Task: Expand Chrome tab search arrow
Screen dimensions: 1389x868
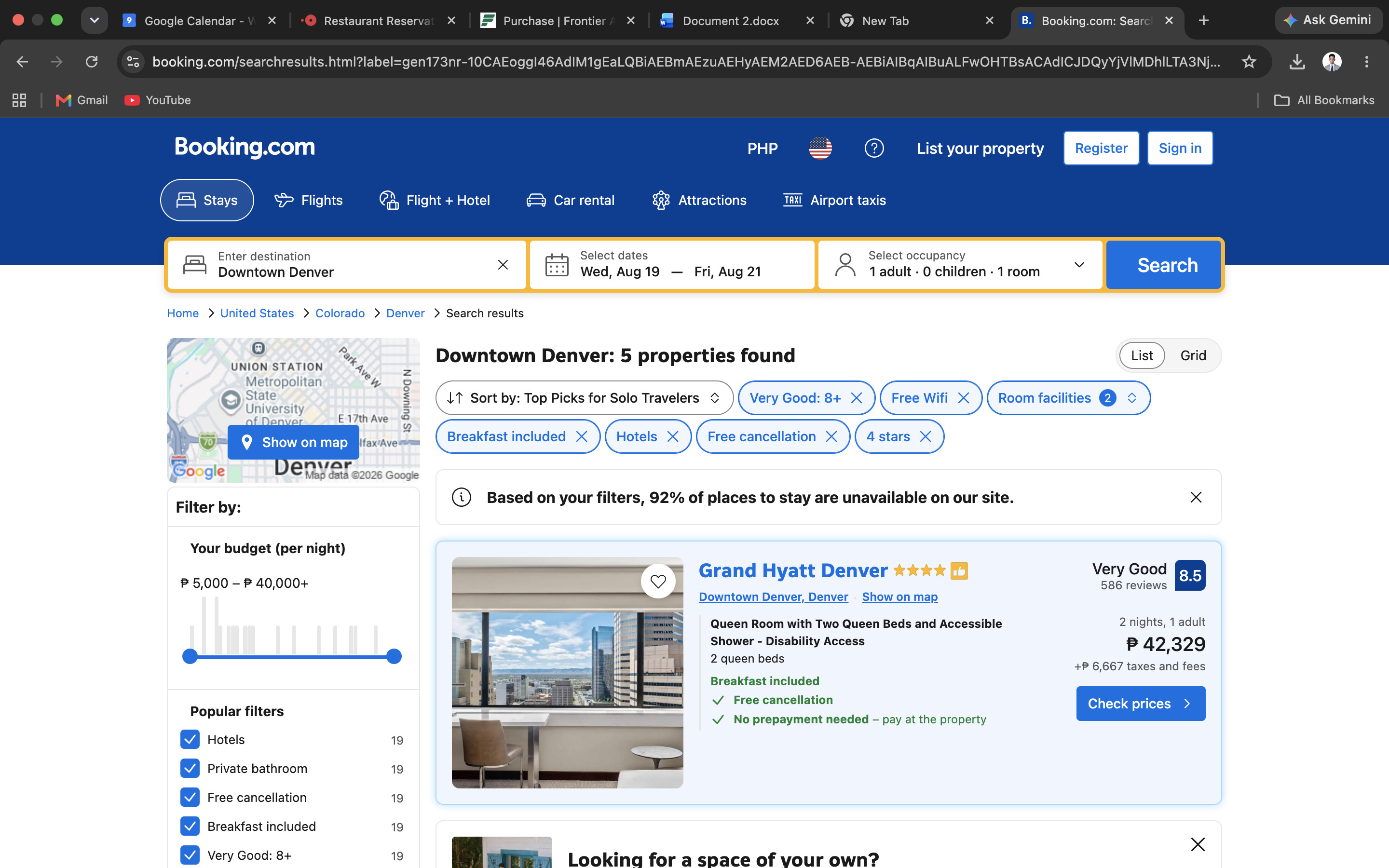Action: tap(95, 21)
